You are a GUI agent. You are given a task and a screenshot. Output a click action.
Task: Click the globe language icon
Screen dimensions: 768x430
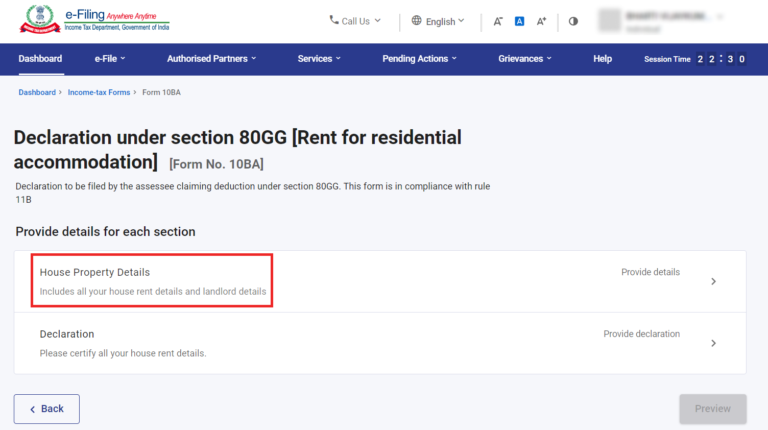(x=416, y=21)
